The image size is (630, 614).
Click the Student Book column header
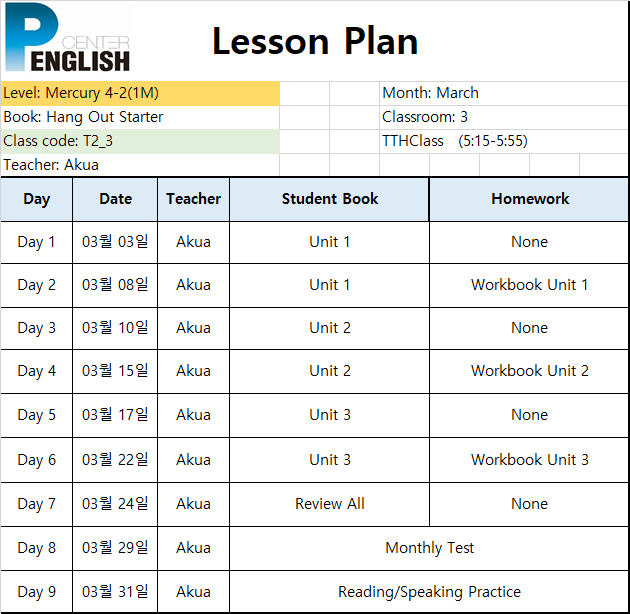[x=329, y=199]
